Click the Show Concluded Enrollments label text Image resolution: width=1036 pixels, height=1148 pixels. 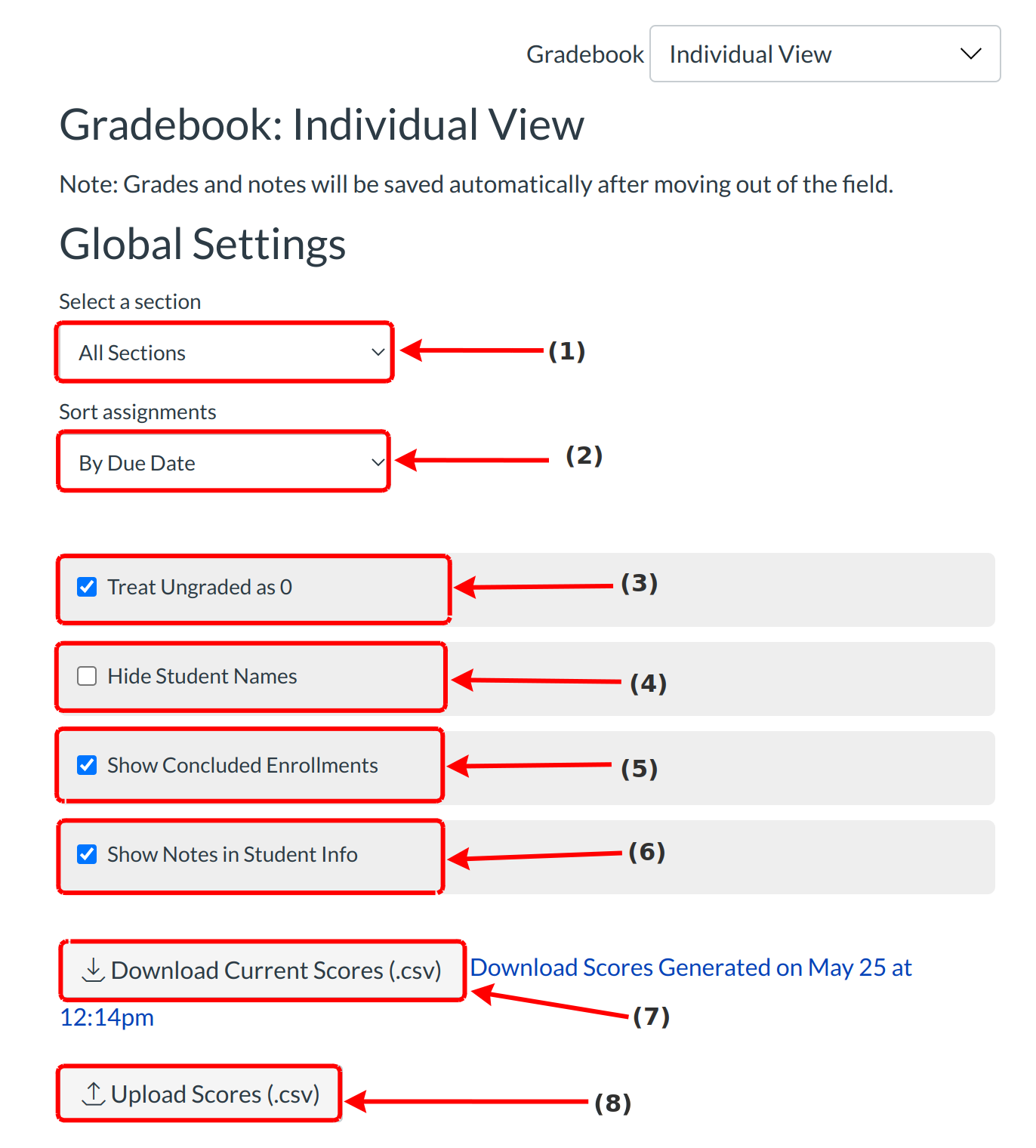(242, 765)
